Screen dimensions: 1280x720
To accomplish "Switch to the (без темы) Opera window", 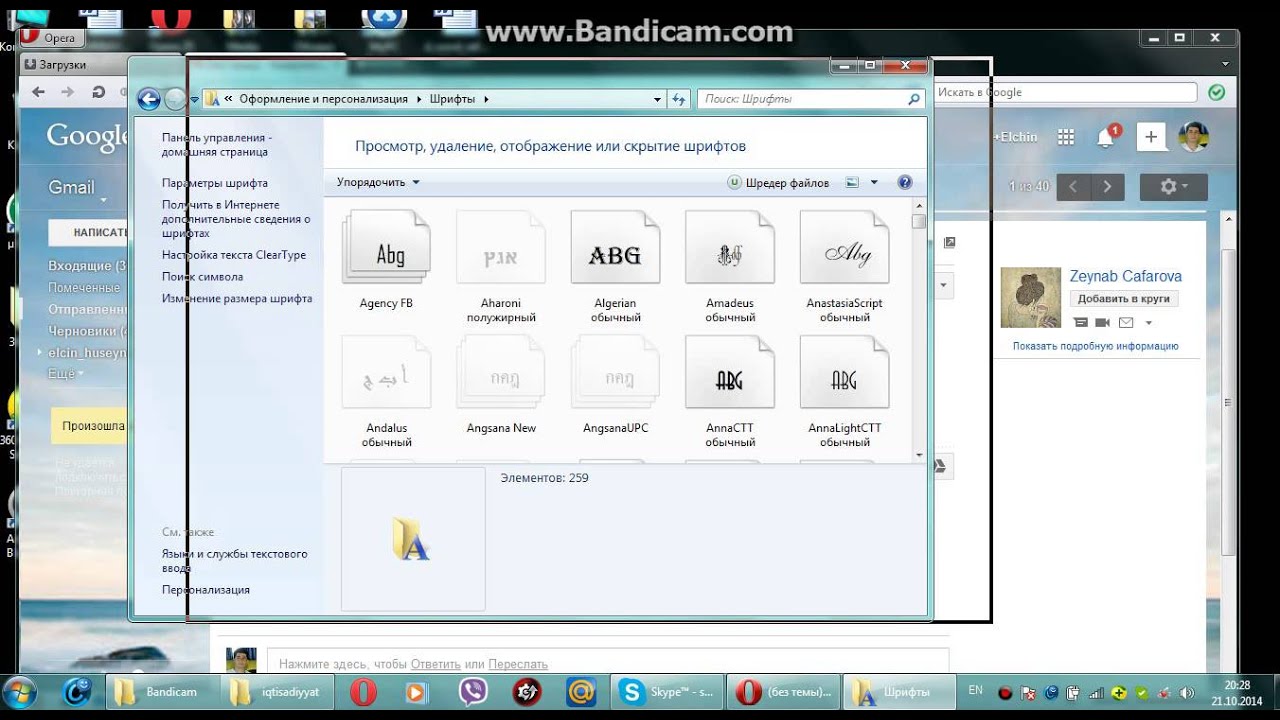I will click(x=784, y=692).
